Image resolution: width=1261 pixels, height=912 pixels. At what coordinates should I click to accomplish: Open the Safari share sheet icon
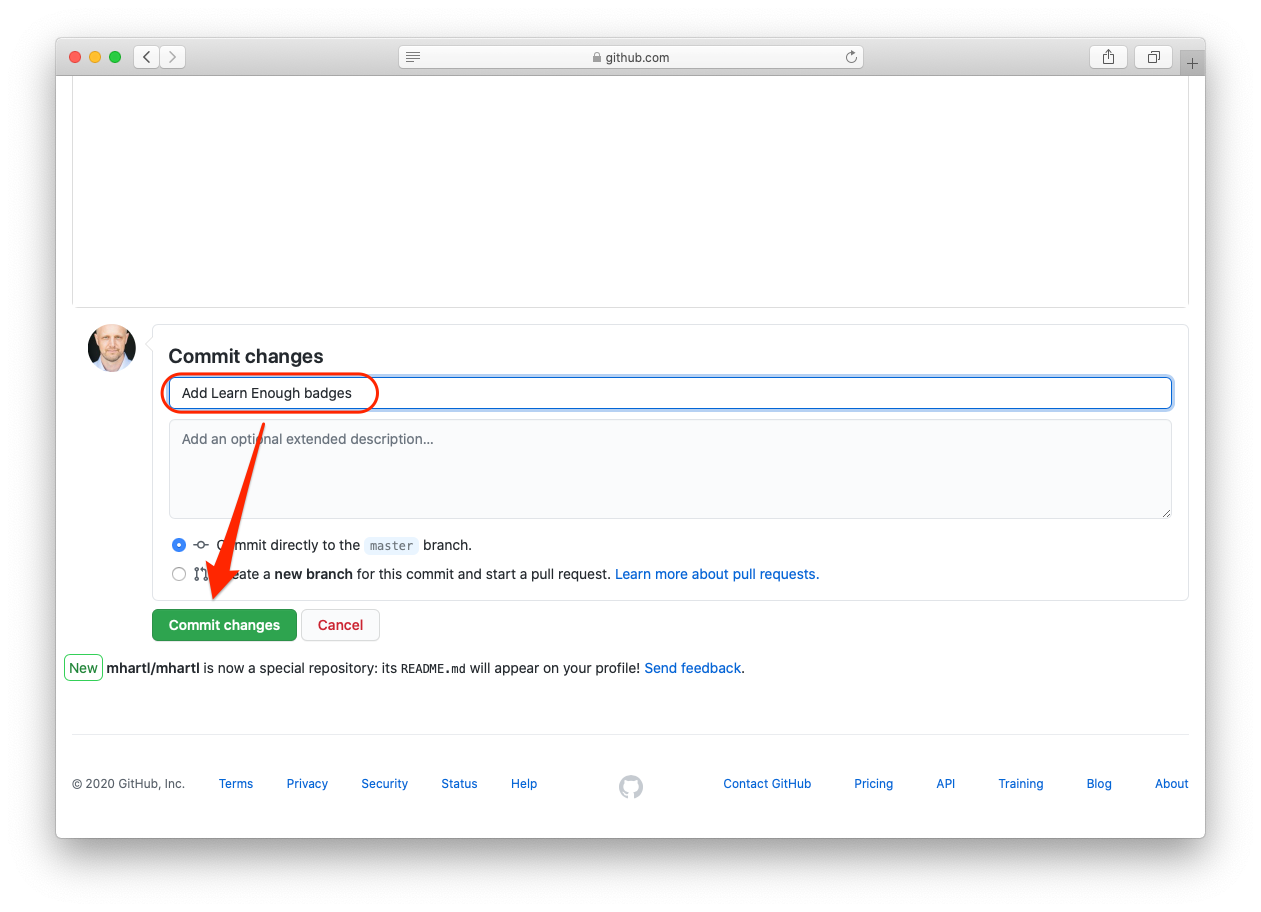point(1108,57)
